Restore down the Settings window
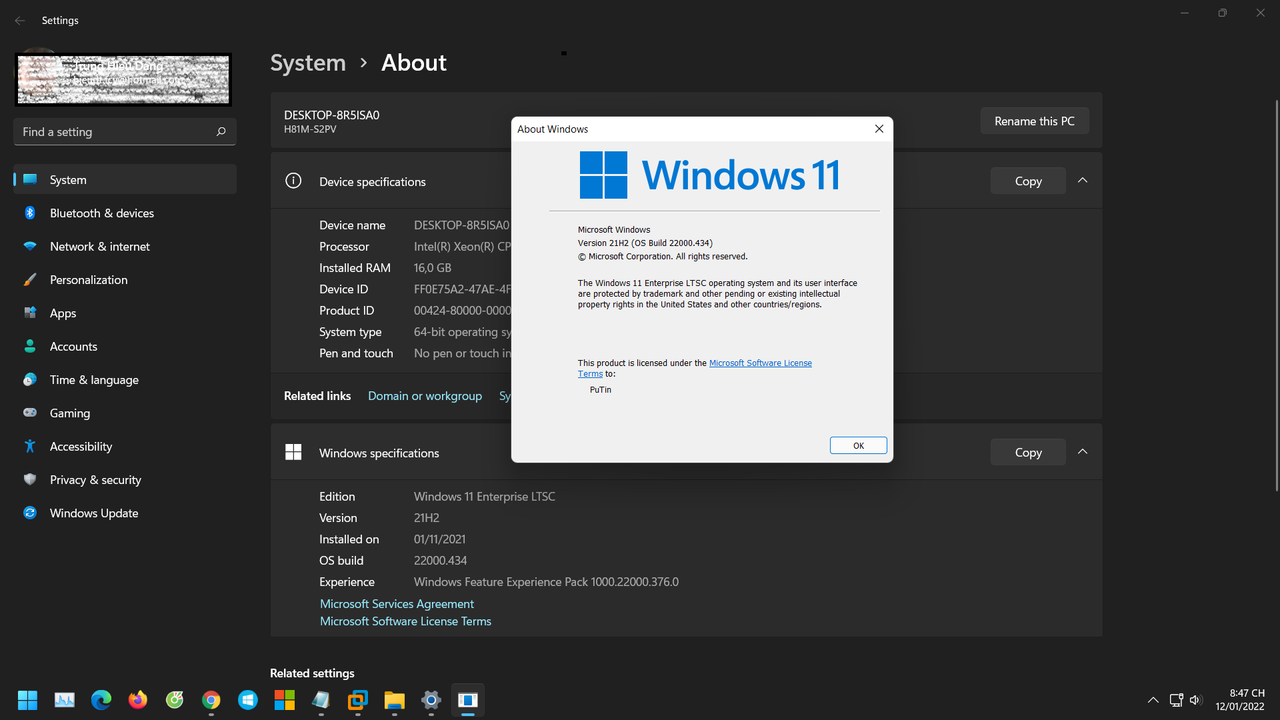This screenshot has width=1280, height=720. pos(1222,13)
